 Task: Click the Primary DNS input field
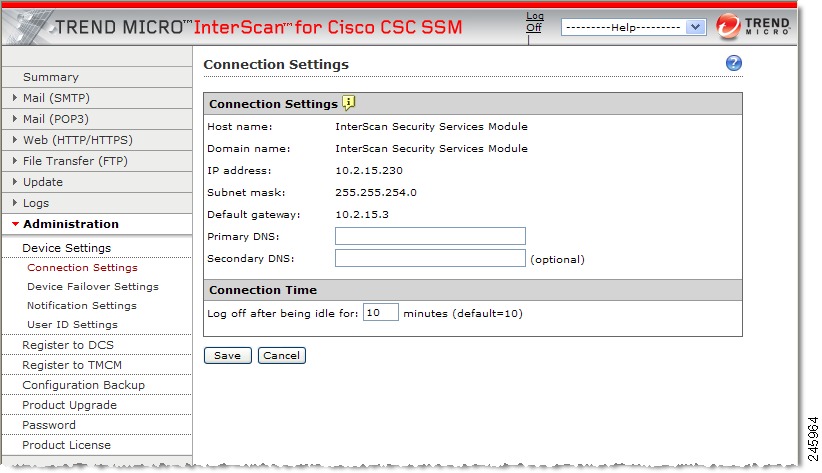click(430, 236)
